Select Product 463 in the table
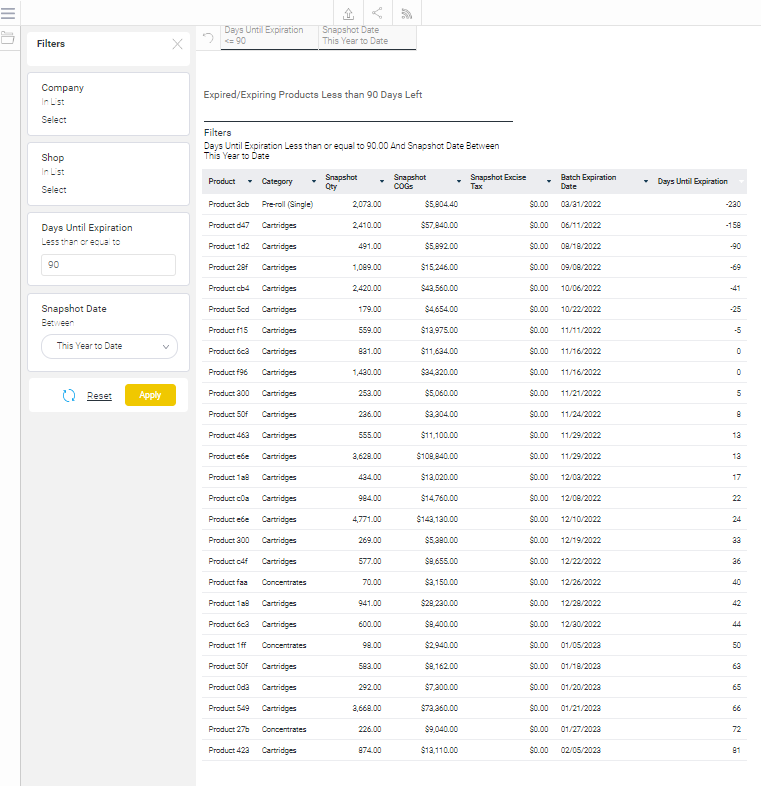Image resolution: width=761 pixels, height=786 pixels. coord(229,436)
